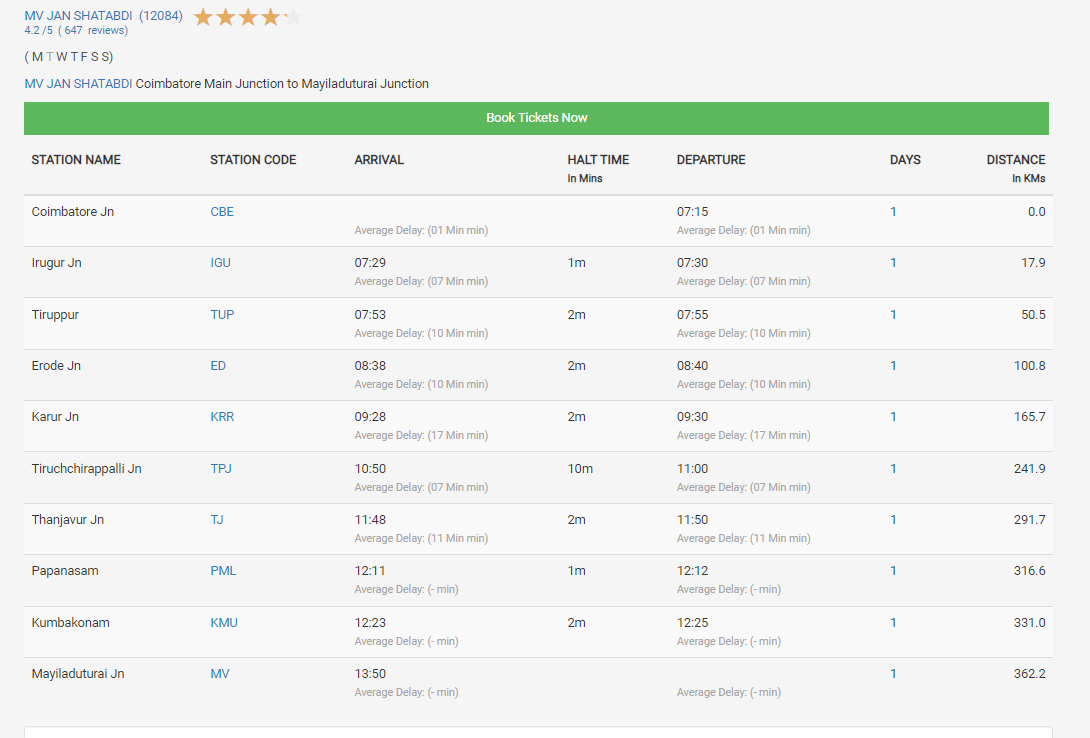
Task: Click the 647 reviews rating text
Action: (x=76, y=31)
